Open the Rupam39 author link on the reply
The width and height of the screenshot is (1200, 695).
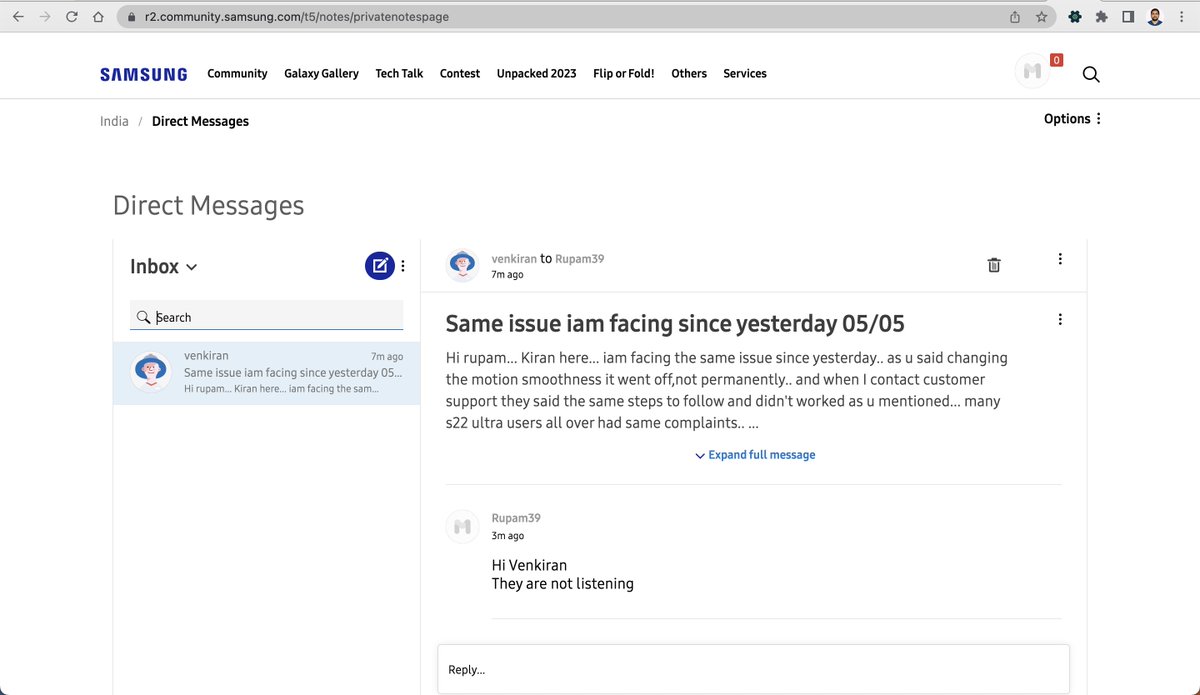coord(516,518)
